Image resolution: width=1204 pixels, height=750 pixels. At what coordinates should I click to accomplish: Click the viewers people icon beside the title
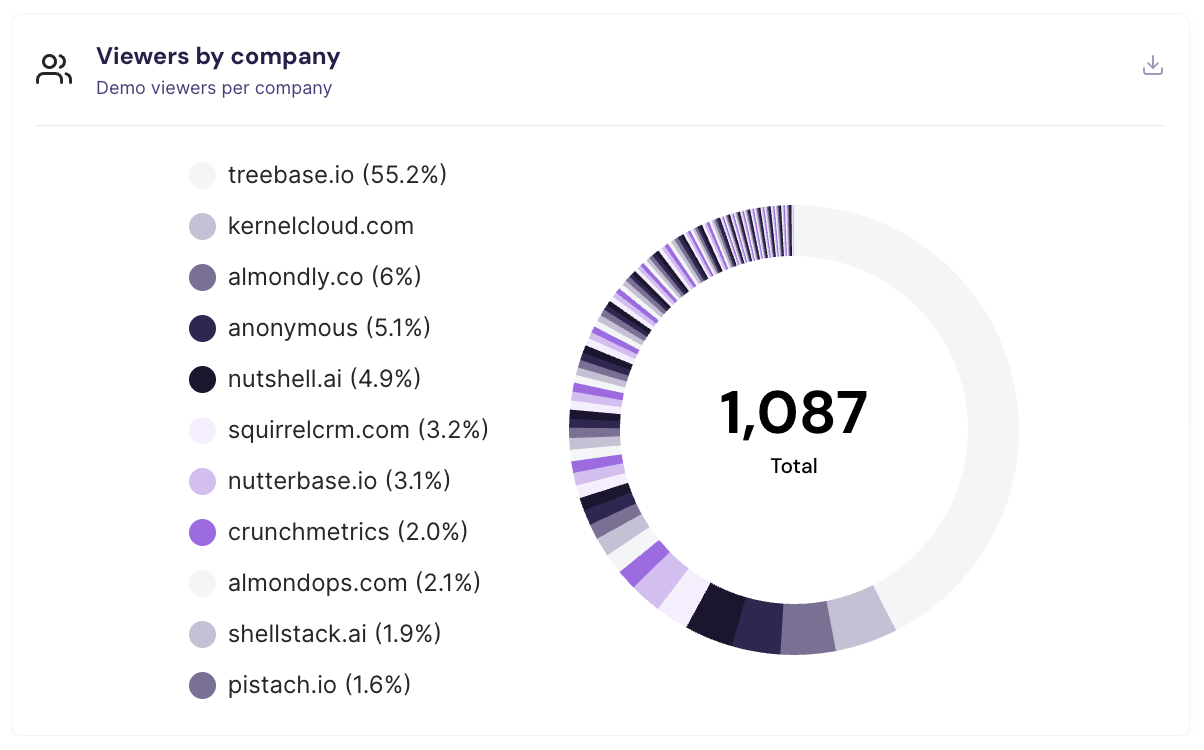pos(53,68)
